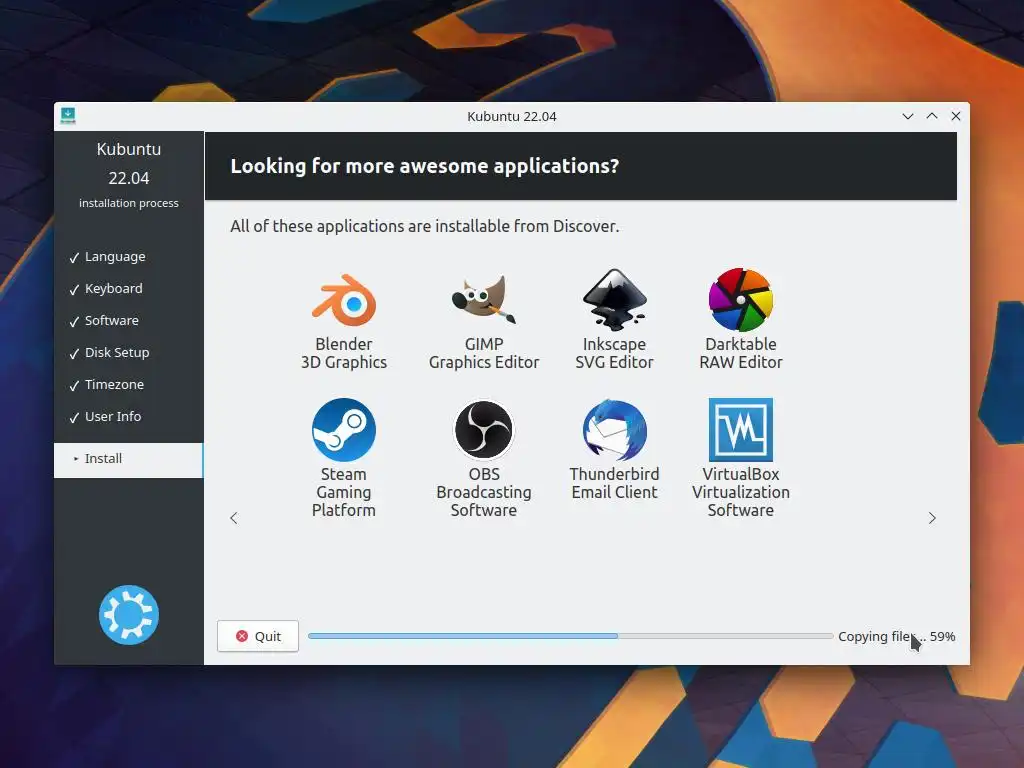This screenshot has width=1024, height=768.
Task: Click the 'Looking for more awesome applications?' heading
Action: click(424, 166)
